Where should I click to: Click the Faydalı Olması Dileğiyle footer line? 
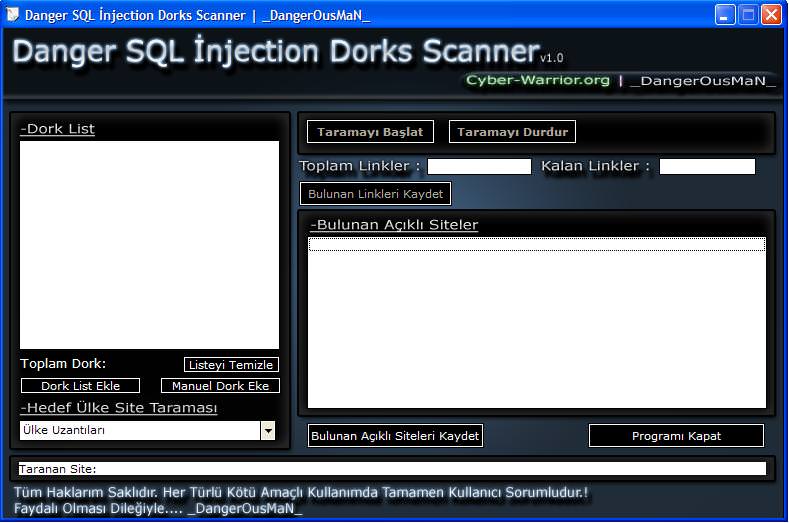coord(158,508)
